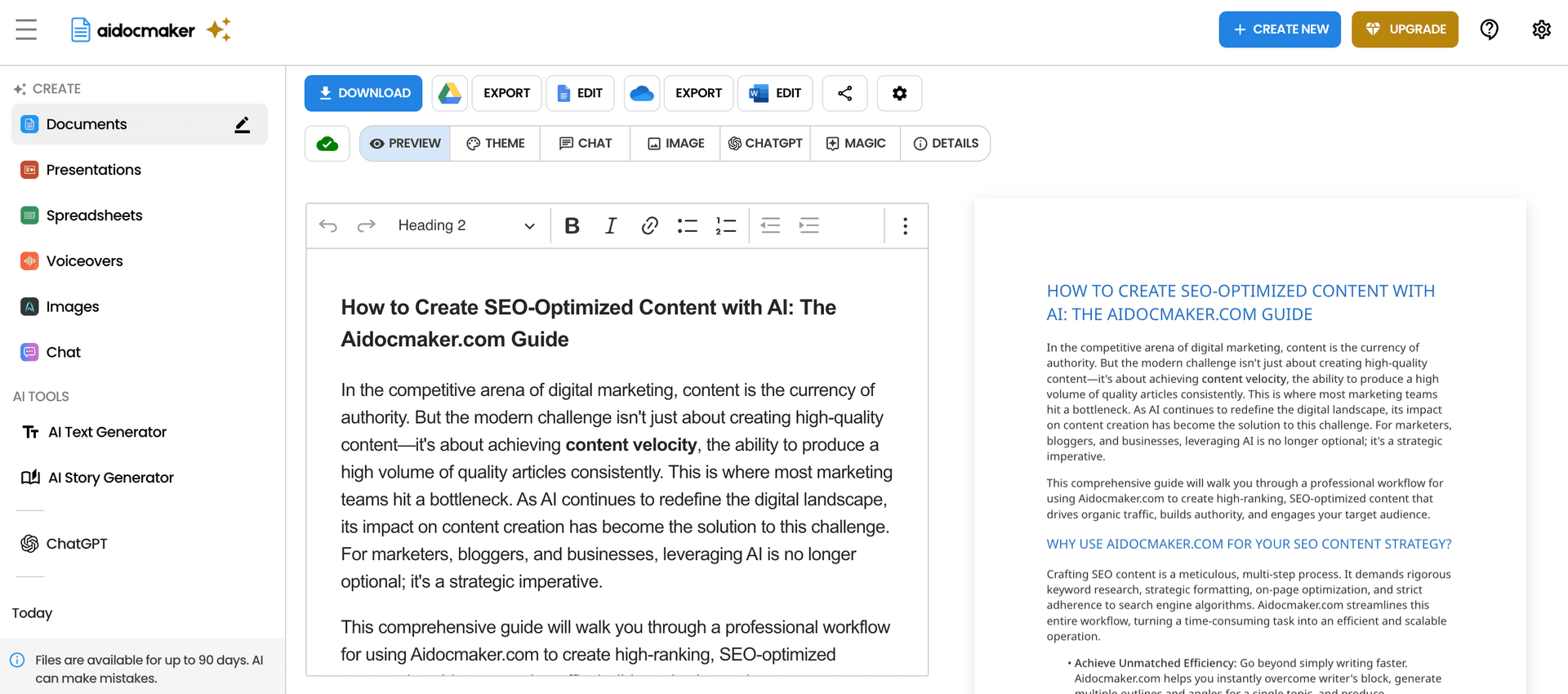This screenshot has width=1568, height=694.
Task: Switch to the ChatGPT tab
Action: pos(765,144)
